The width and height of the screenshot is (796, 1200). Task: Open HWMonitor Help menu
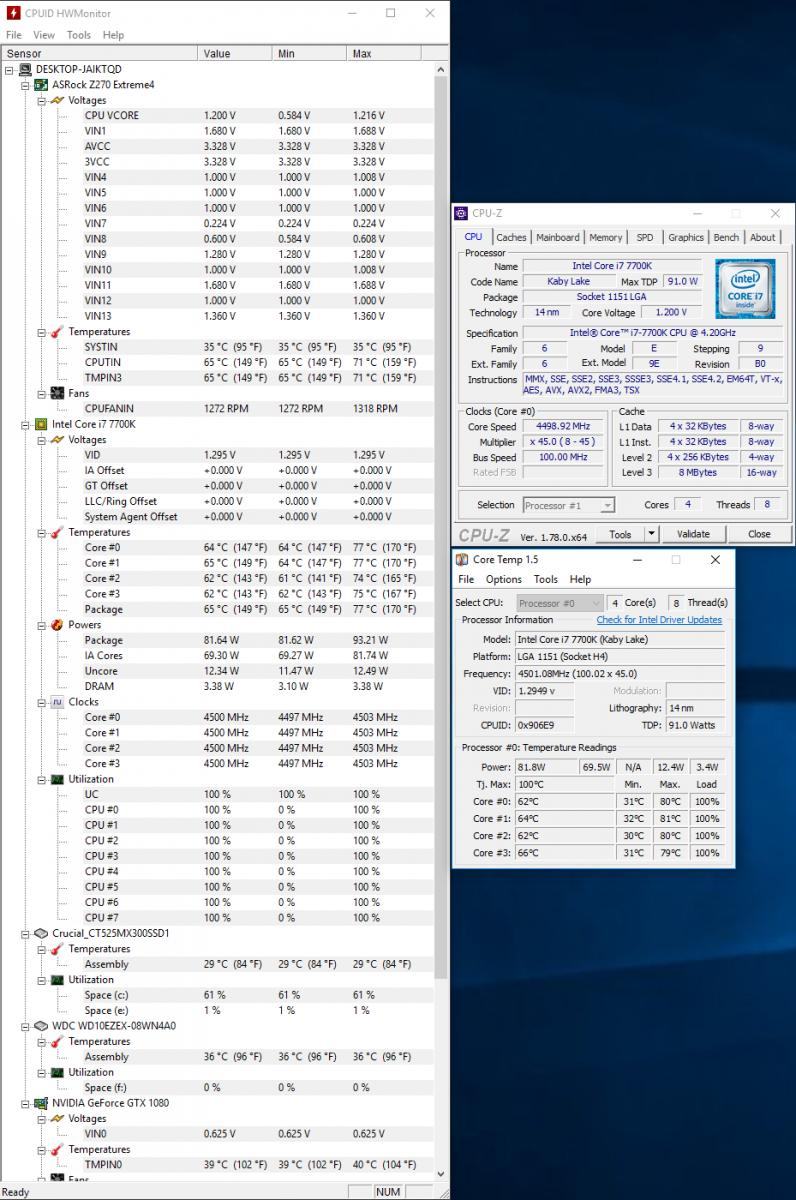(x=113, y=35)
